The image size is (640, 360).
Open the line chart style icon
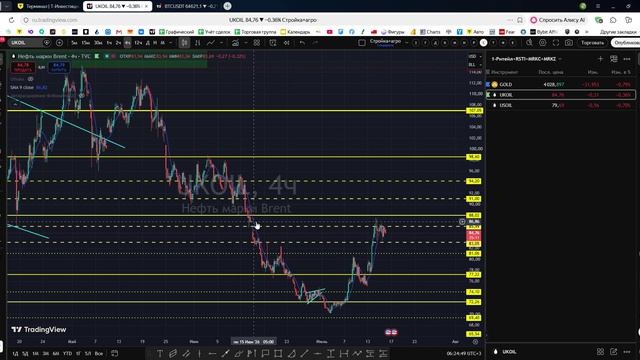211,43
